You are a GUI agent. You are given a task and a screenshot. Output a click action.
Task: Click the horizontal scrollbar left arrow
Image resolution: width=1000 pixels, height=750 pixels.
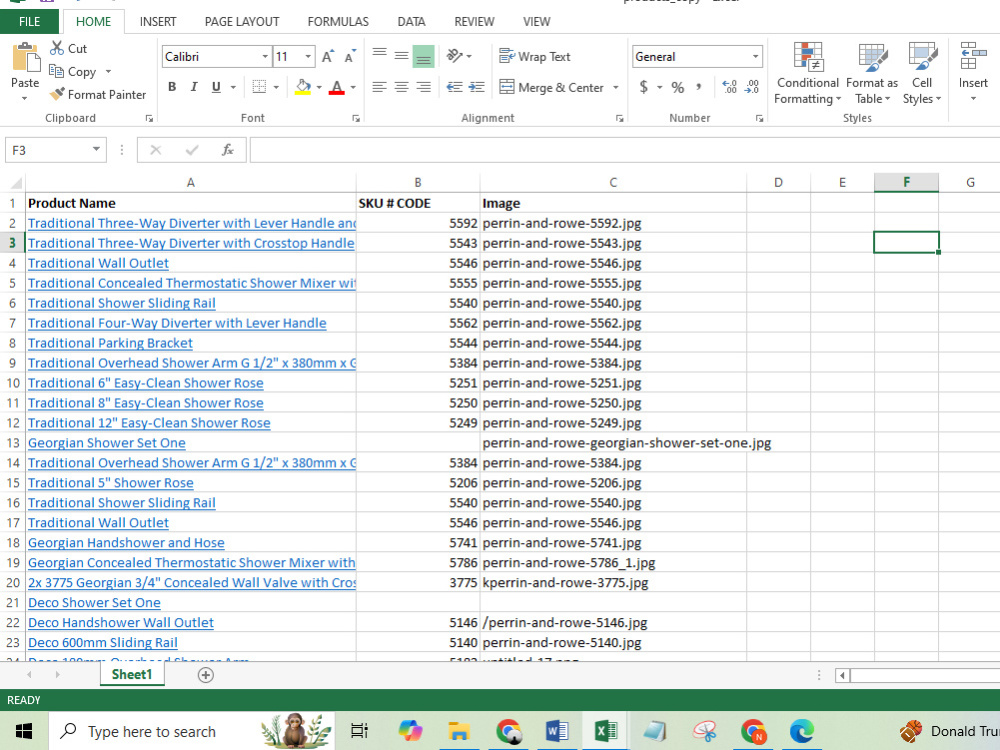(x=842, y=675)
